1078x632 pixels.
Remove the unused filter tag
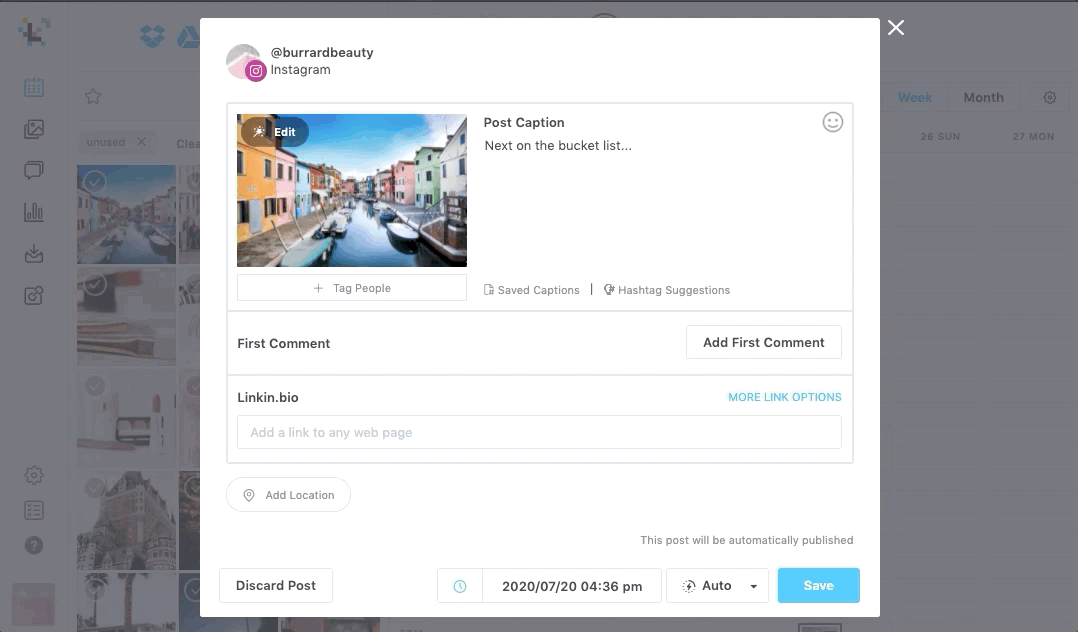[141, 142]
